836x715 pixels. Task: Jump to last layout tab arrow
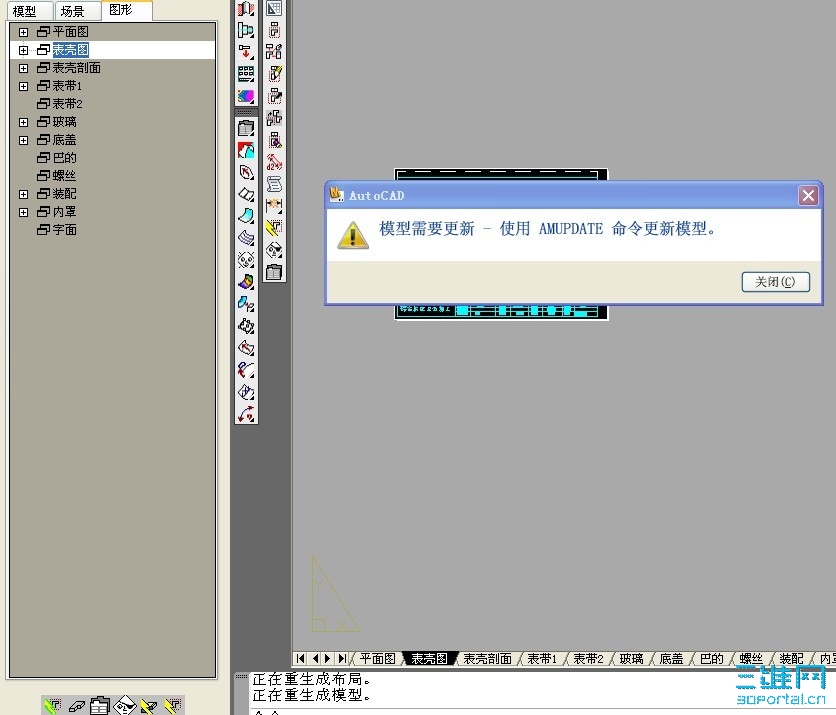pyautogui.click(x=342, y=658)
